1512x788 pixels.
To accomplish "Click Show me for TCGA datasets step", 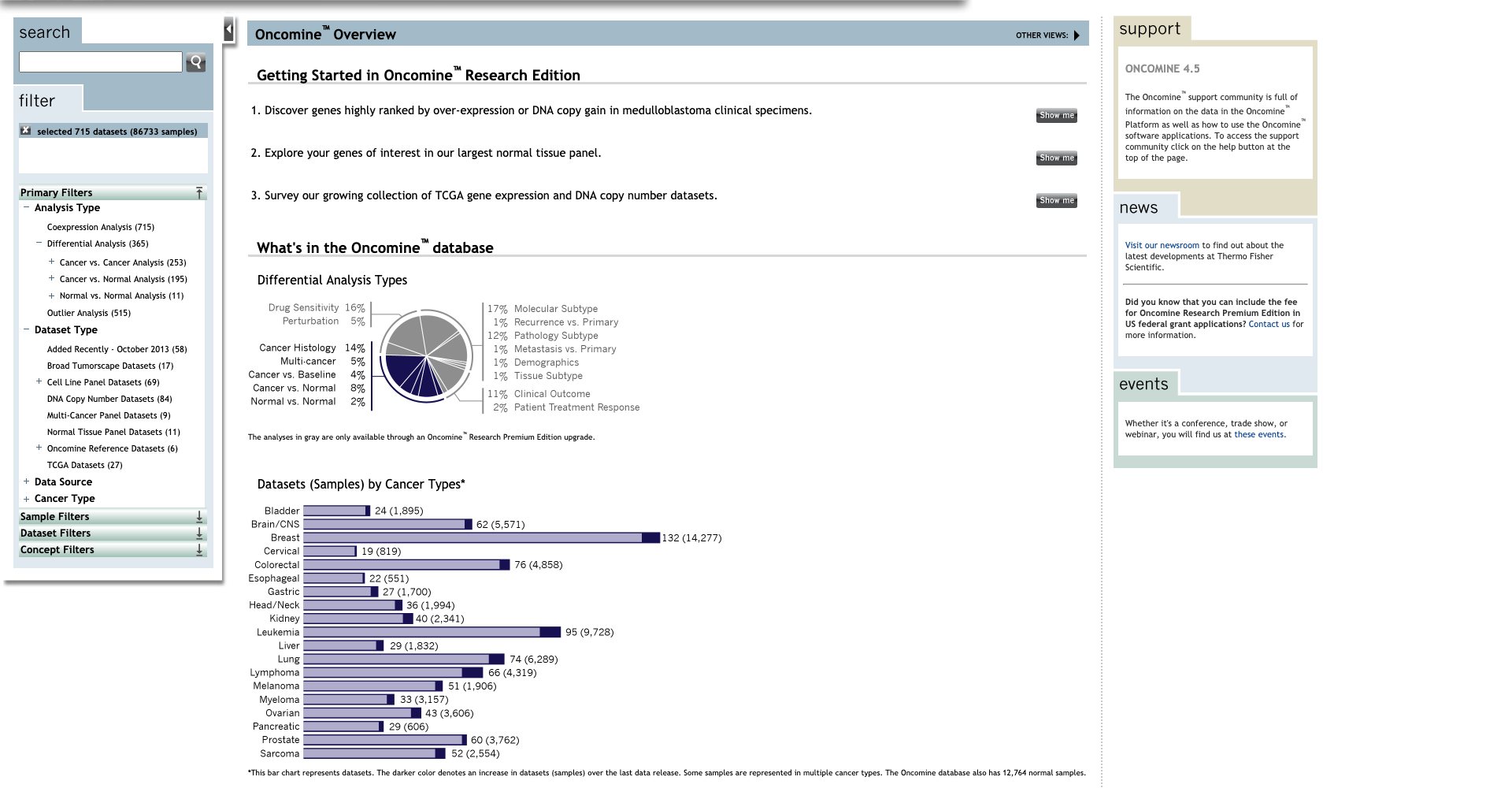I will [1056, 201].
